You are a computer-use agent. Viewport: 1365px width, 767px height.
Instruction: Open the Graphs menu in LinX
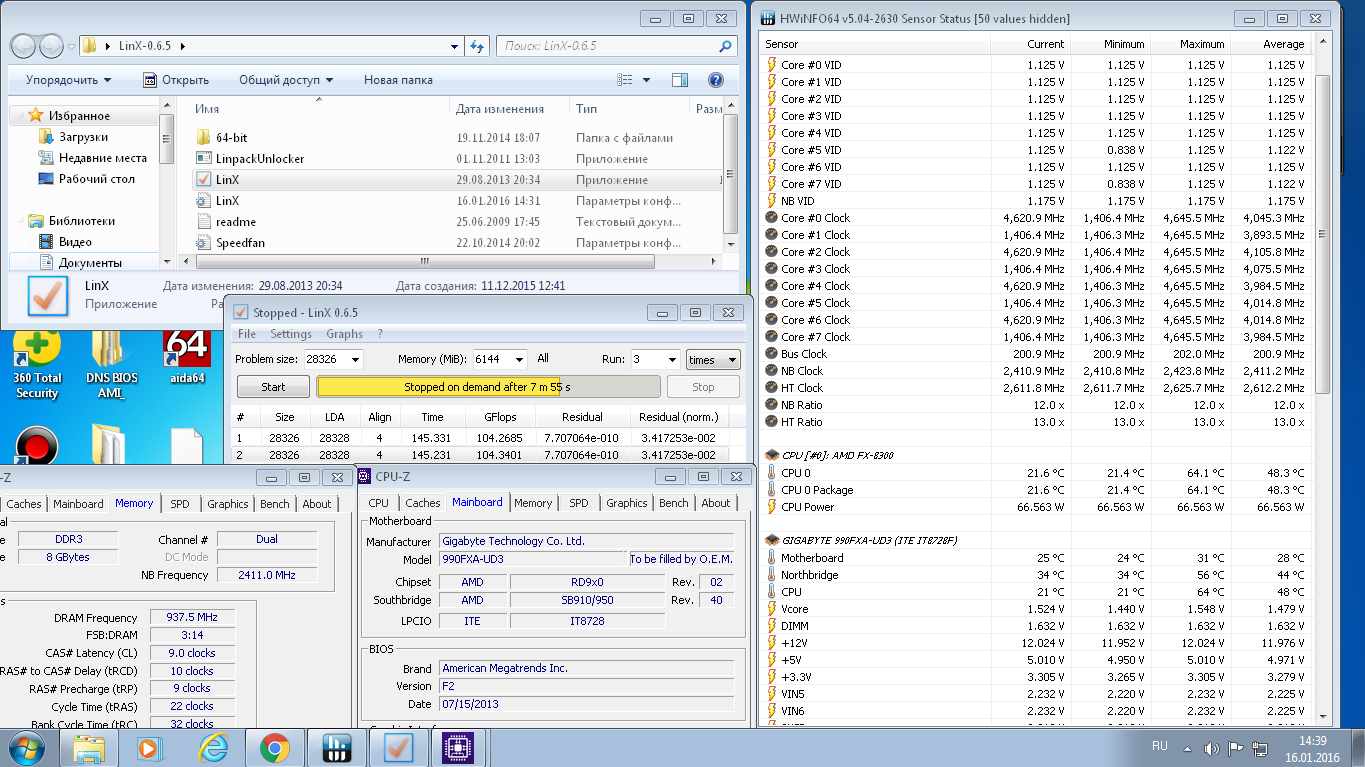click(x=344, y=334)
